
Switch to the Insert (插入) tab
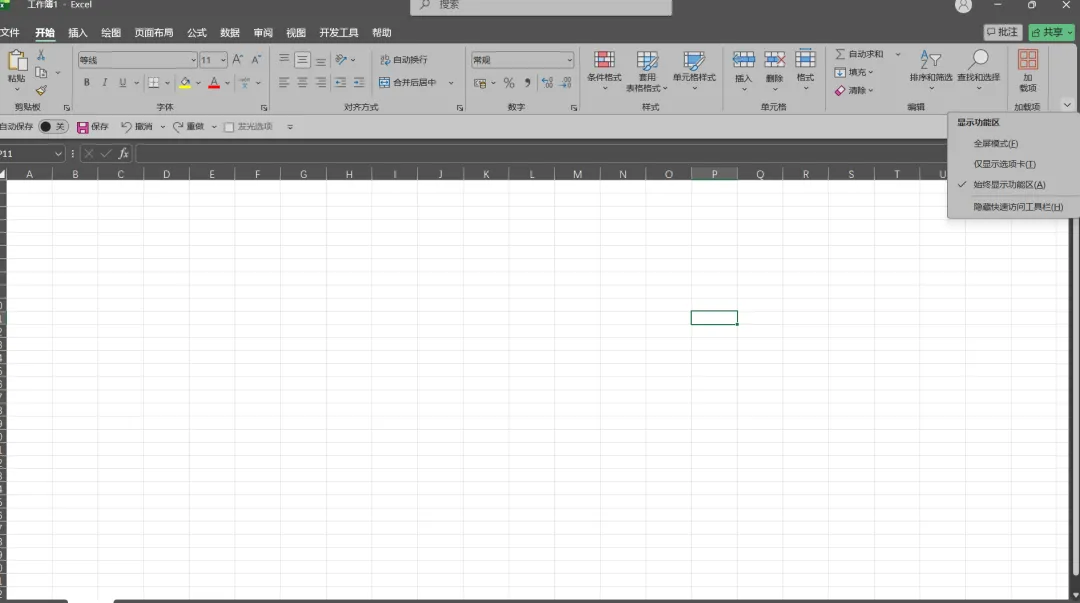pyautogui.click(x=78, y=32)
